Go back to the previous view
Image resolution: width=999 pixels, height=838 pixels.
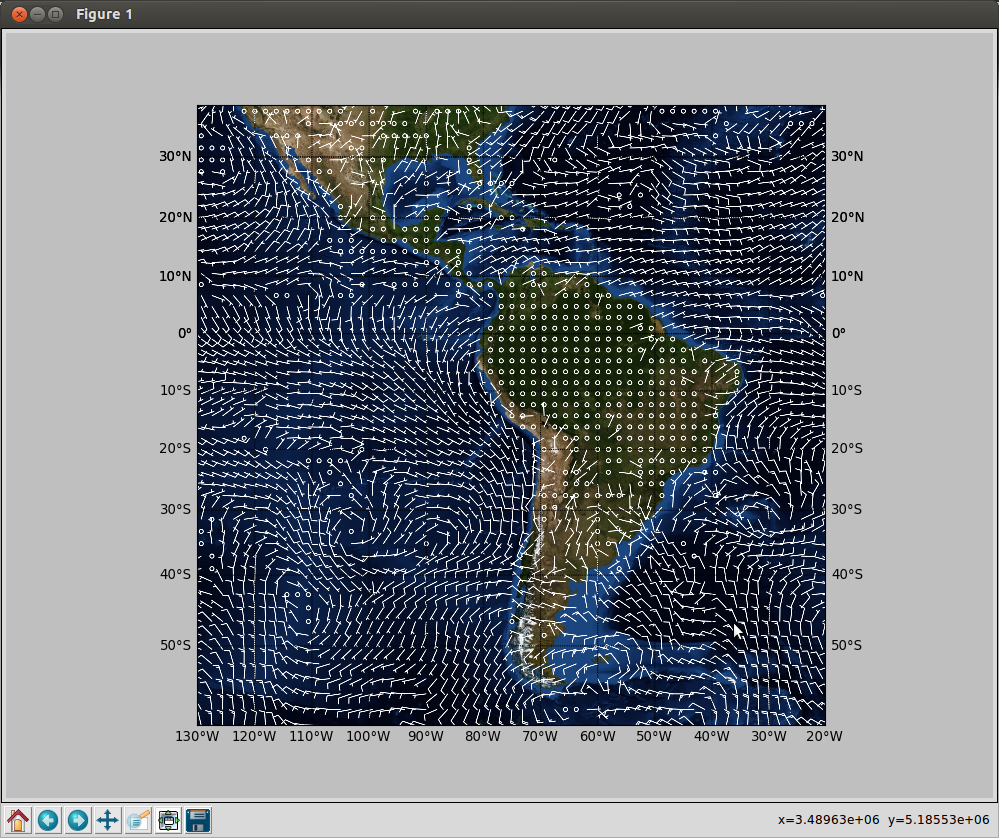point(48,820)
